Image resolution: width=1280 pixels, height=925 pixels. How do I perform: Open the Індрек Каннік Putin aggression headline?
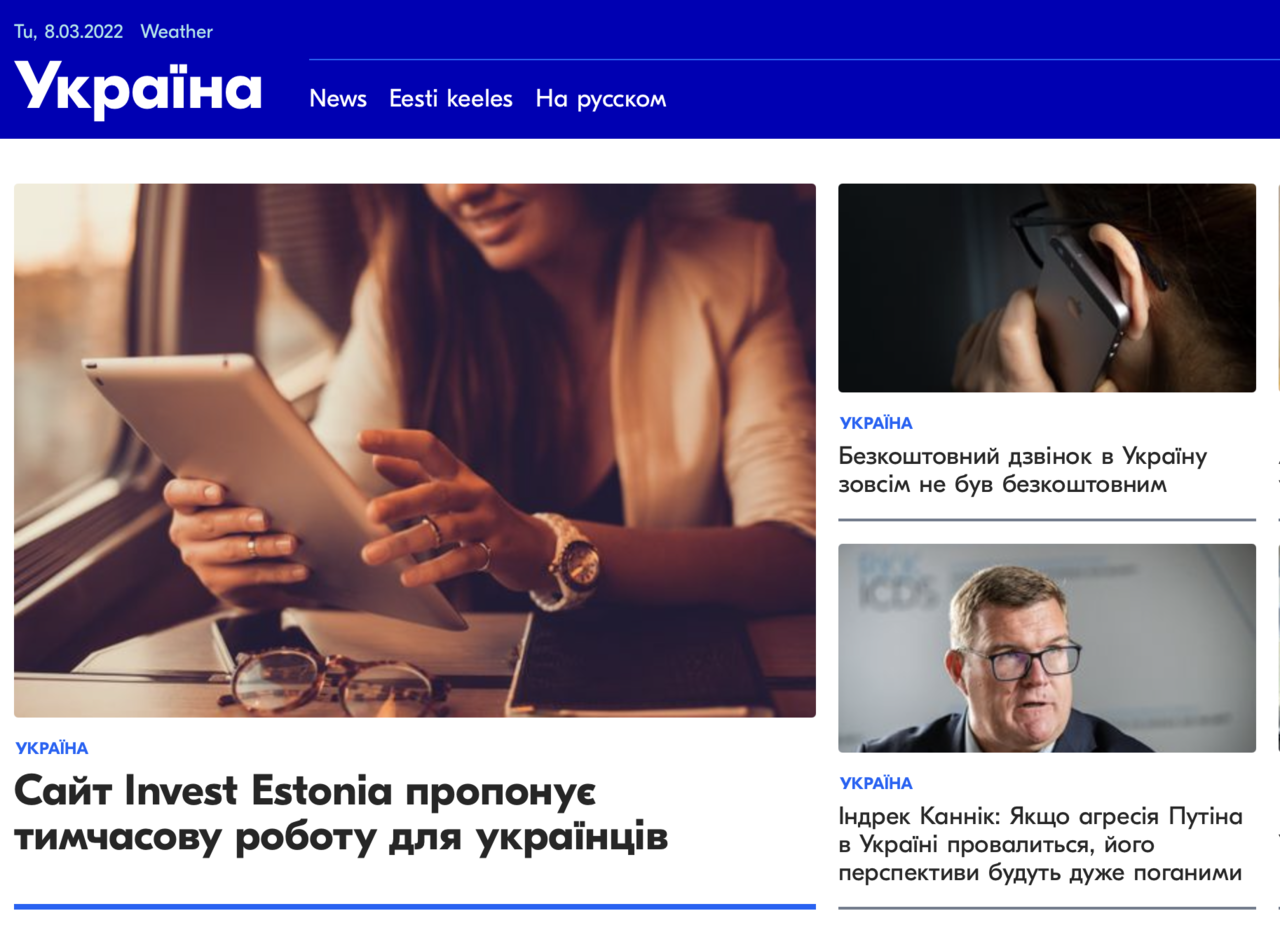click(1041, 844)
